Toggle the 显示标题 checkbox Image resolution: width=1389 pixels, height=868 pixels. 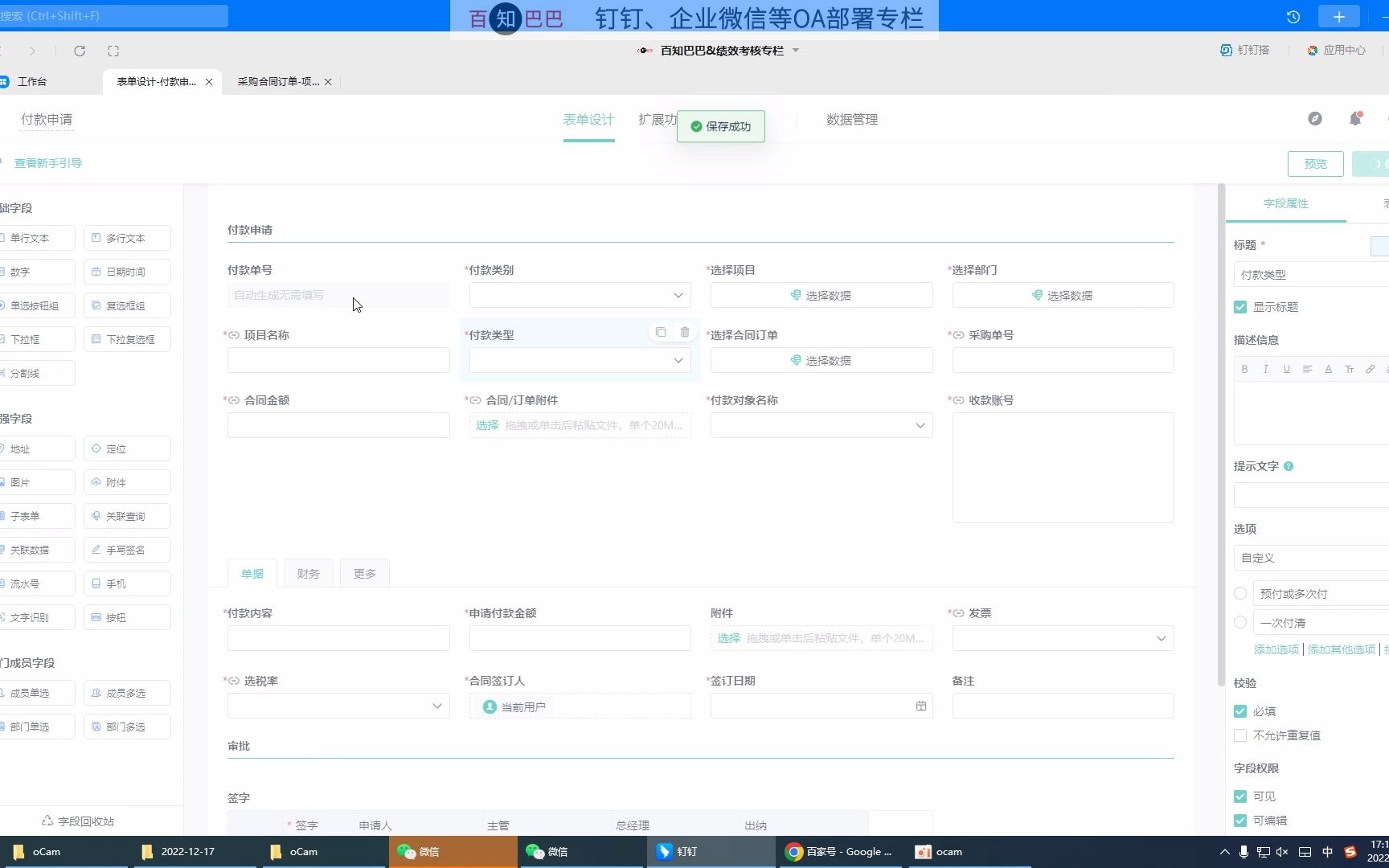point(1240,307)
